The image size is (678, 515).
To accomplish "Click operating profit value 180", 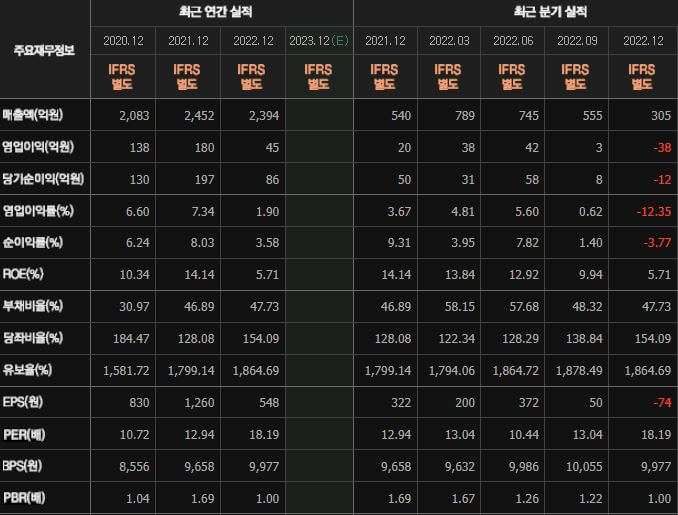I will tap(204, 148).
